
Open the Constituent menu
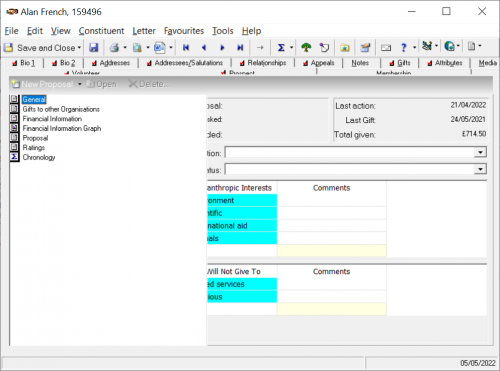point(101,31)
